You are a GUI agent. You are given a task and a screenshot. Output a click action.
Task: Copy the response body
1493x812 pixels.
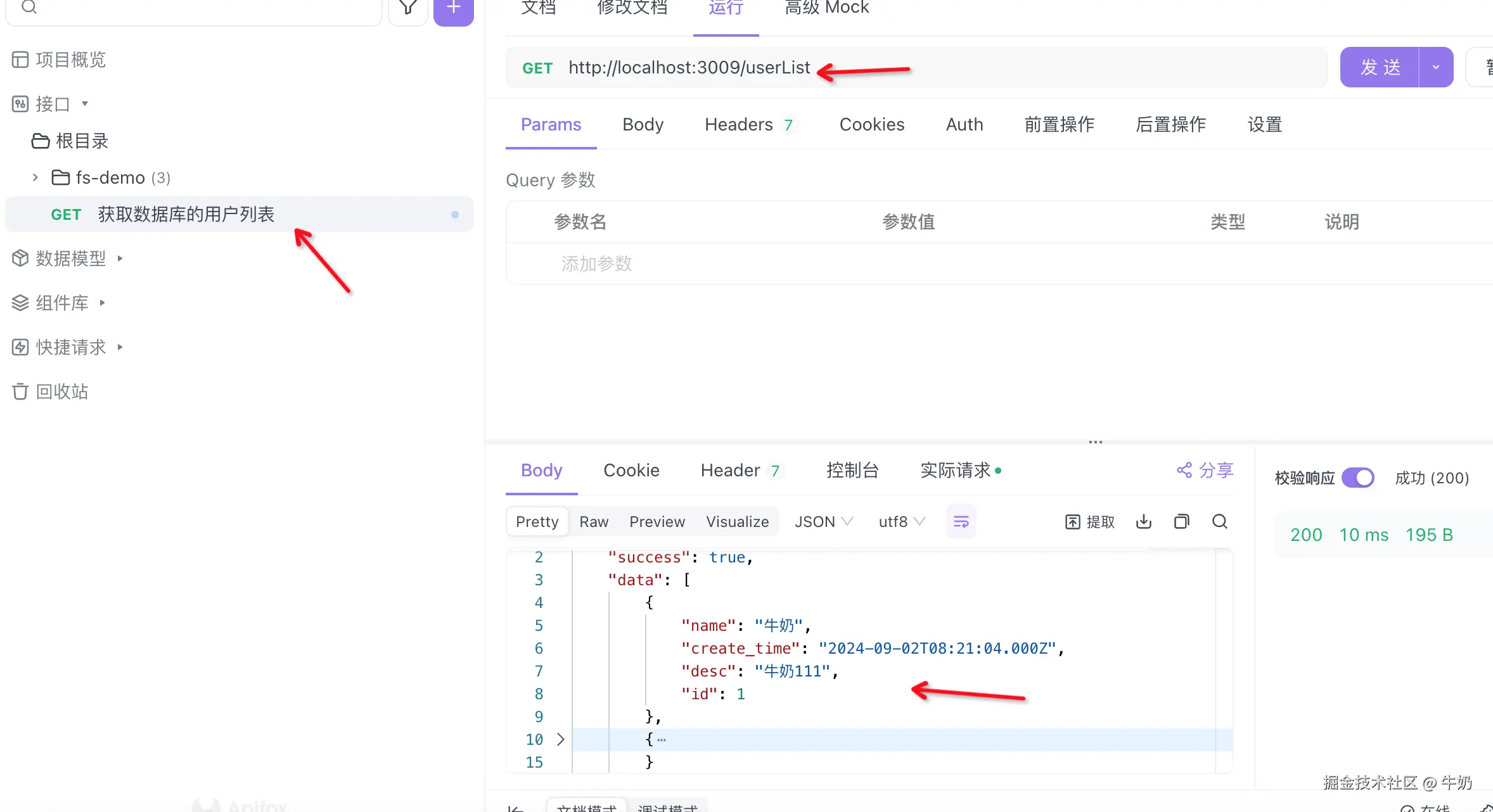(1181, 521)
